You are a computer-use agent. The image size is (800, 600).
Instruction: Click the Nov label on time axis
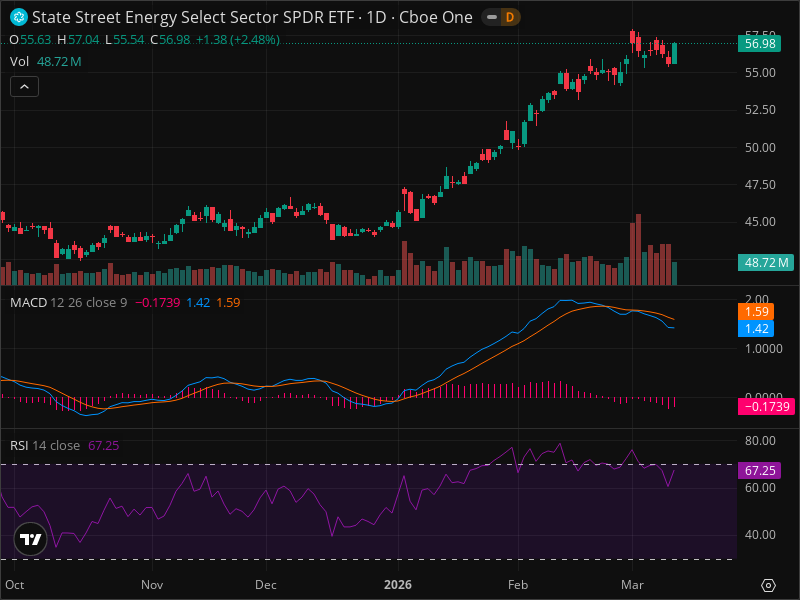(152, 585)
